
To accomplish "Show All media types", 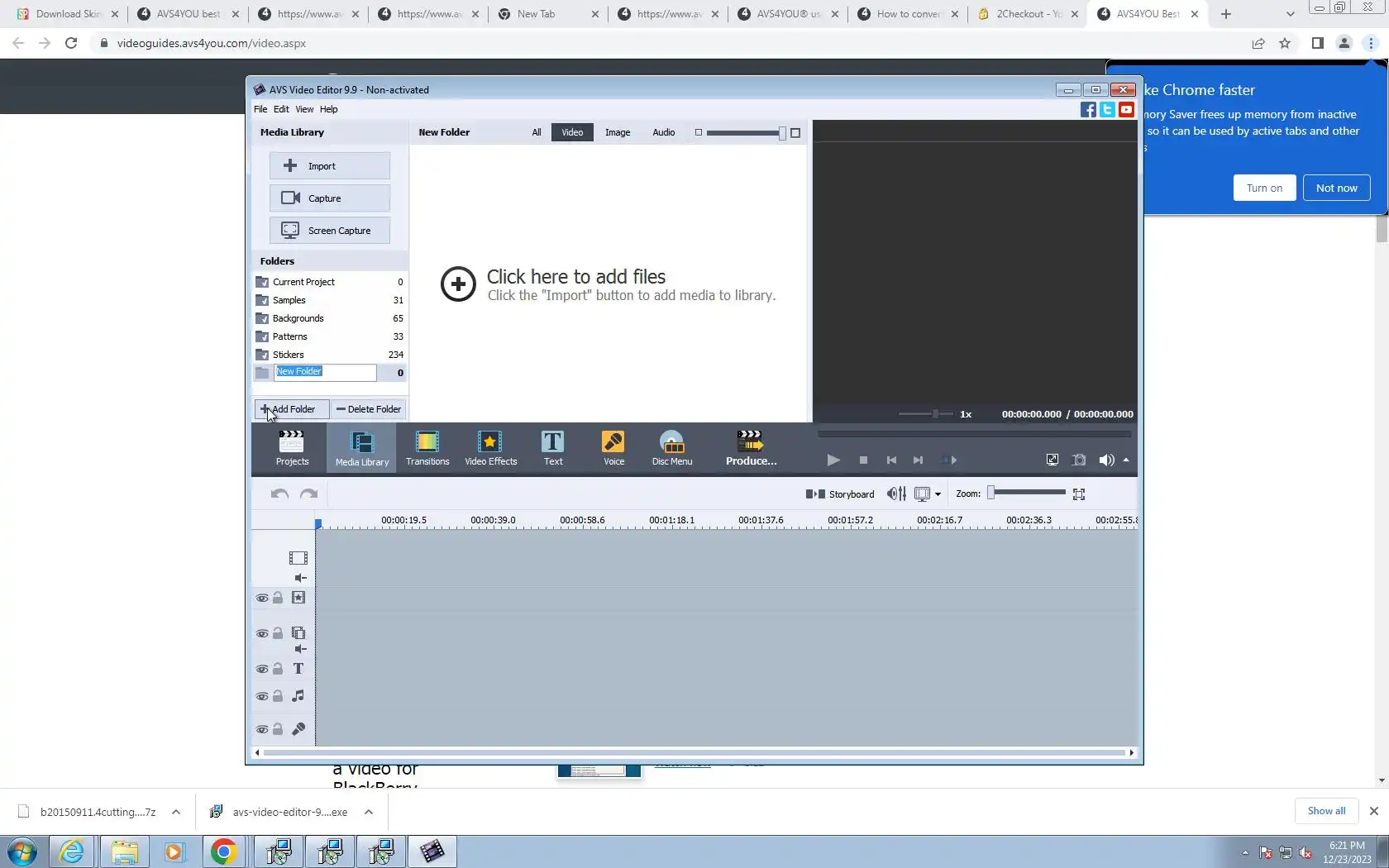I will pyautogui.click(x=537, y=132).
